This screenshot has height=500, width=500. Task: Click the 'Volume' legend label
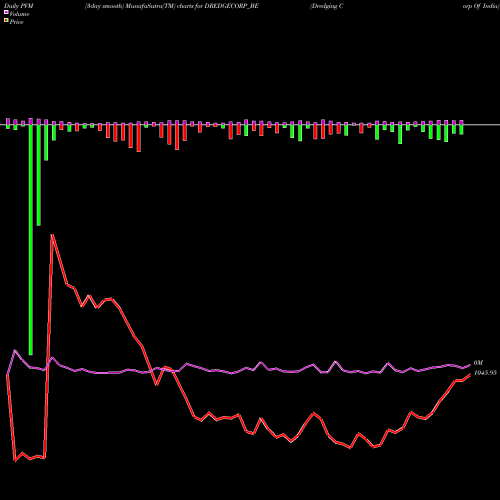(19, 14)
